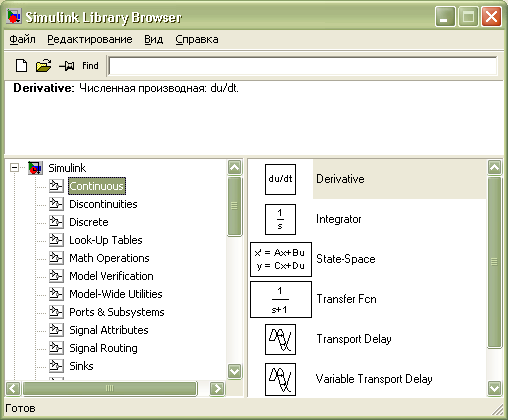Viewport: 508px width, 420px height.
Task: Click the icon beside Model-Wide Utilities
Action: click(x=56, y=294)
